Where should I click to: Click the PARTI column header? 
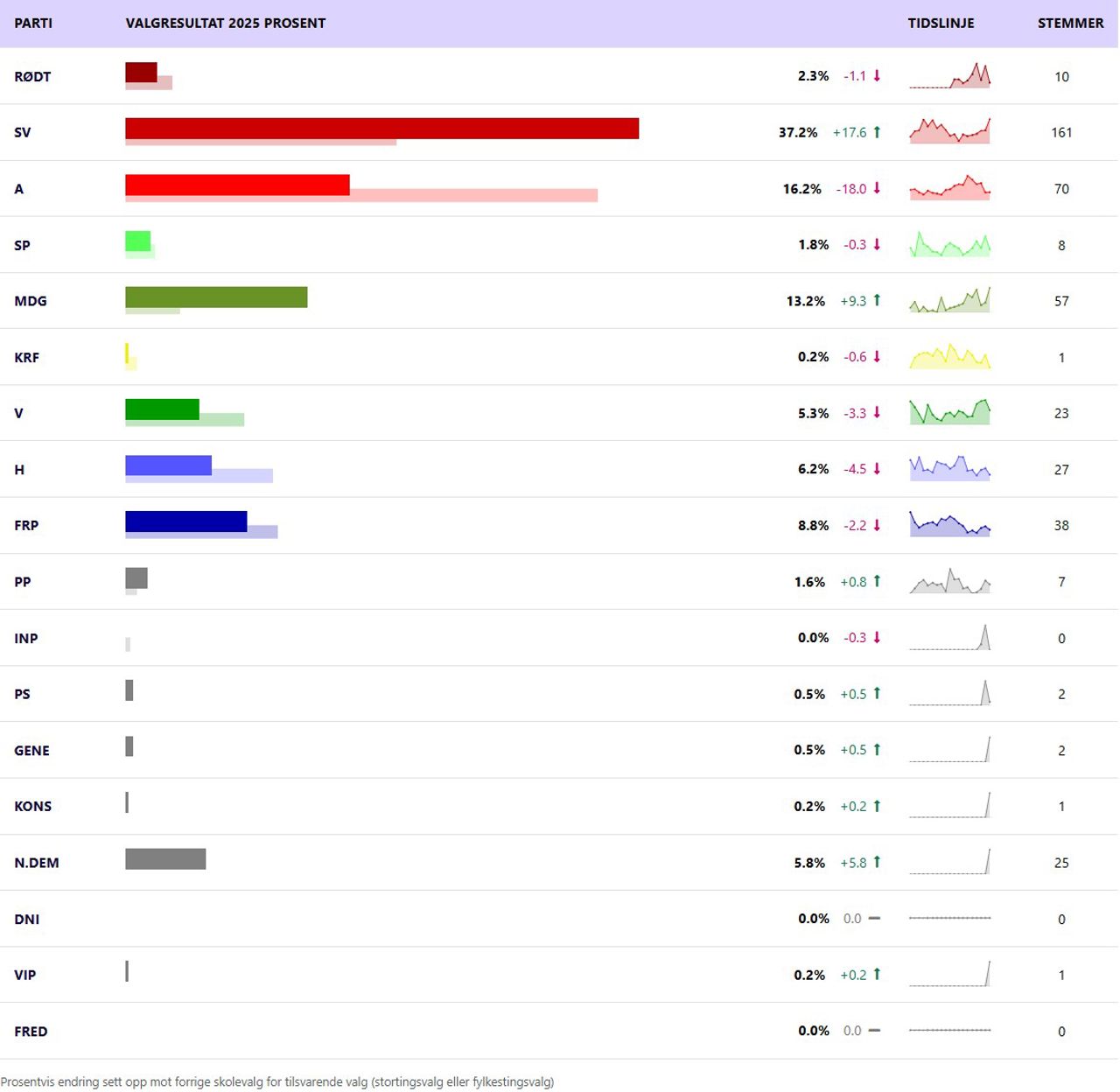coord(33,23)
